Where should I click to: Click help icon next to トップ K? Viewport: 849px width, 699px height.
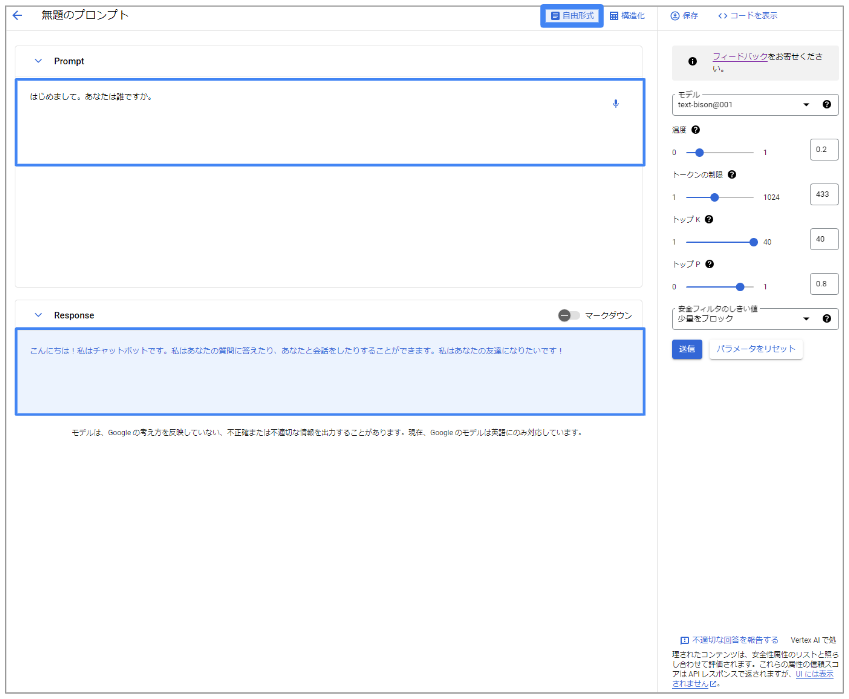point(709,219)
